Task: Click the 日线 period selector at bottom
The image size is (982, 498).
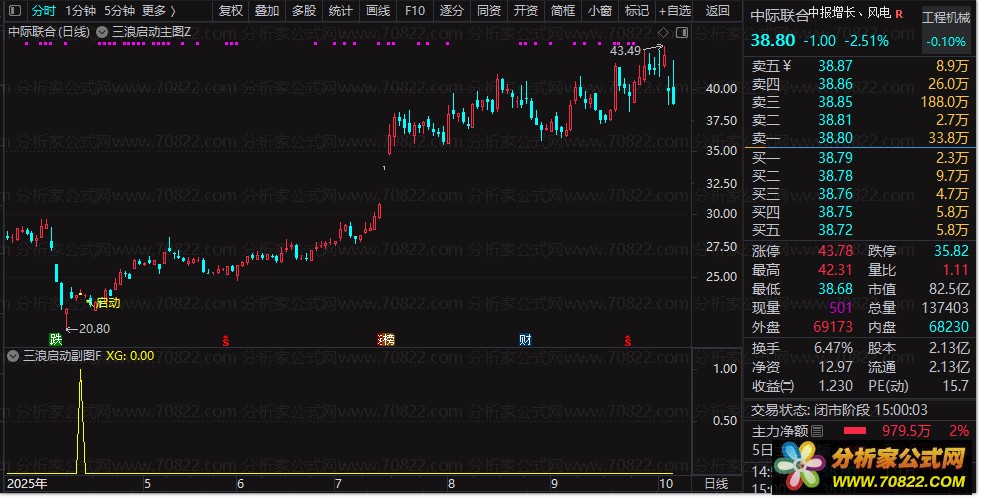Action: coord(716,484)
